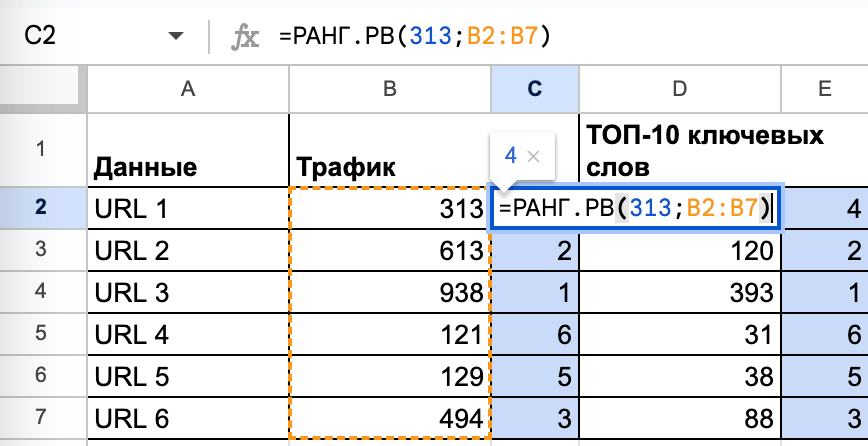868x446 pixels.
Task: Select row 4 header
Action: [41, 293]
